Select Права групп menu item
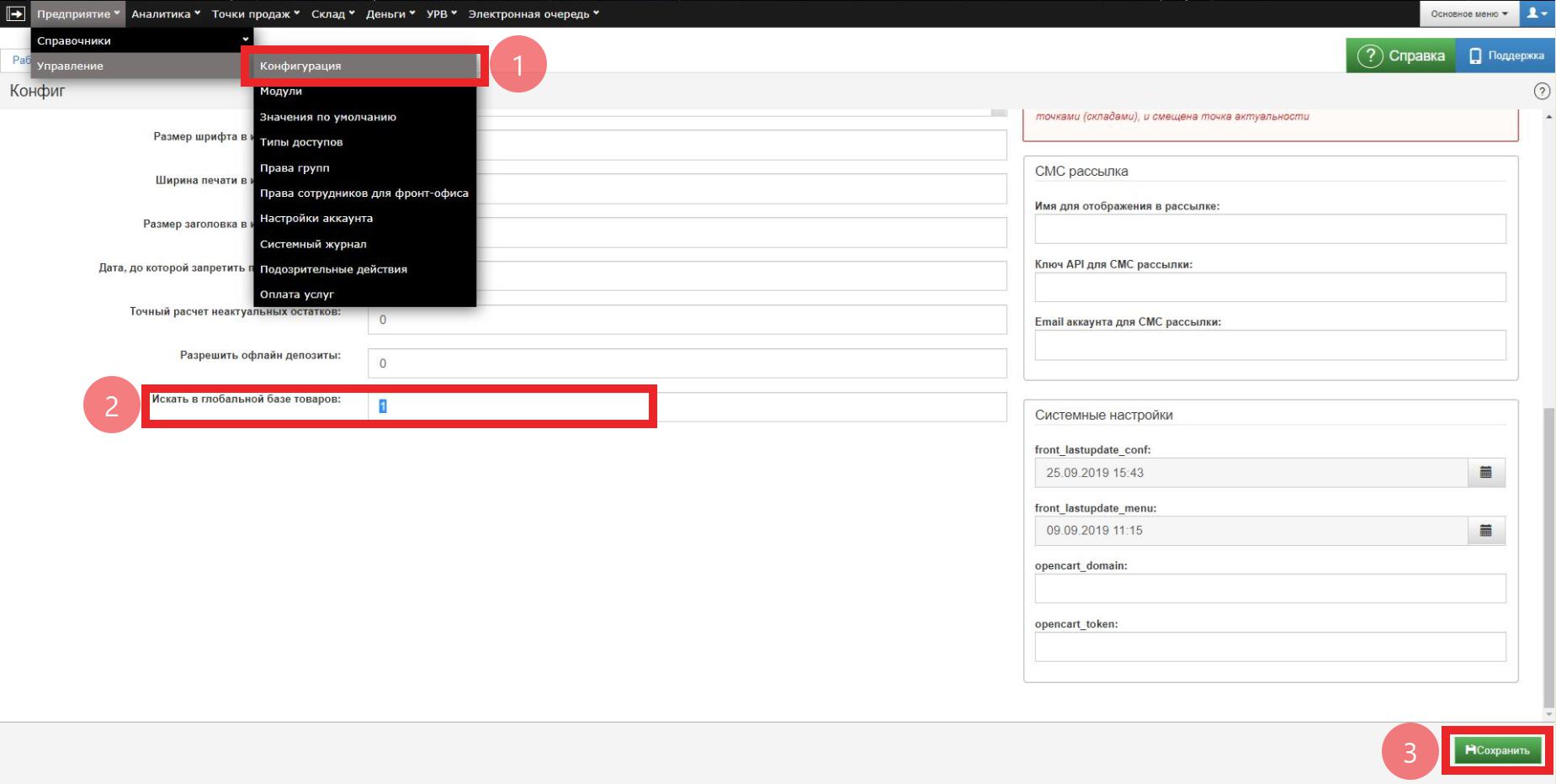The width and height of the screenshot is (1556, 784). click(295, 168)
